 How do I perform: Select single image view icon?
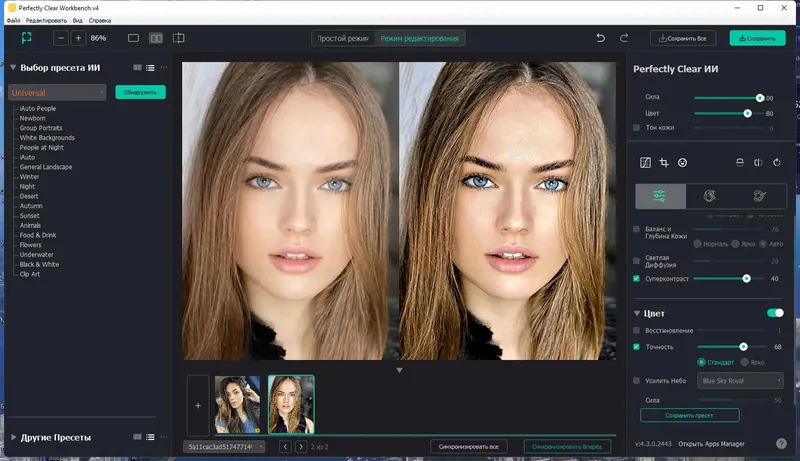(133, 38)
